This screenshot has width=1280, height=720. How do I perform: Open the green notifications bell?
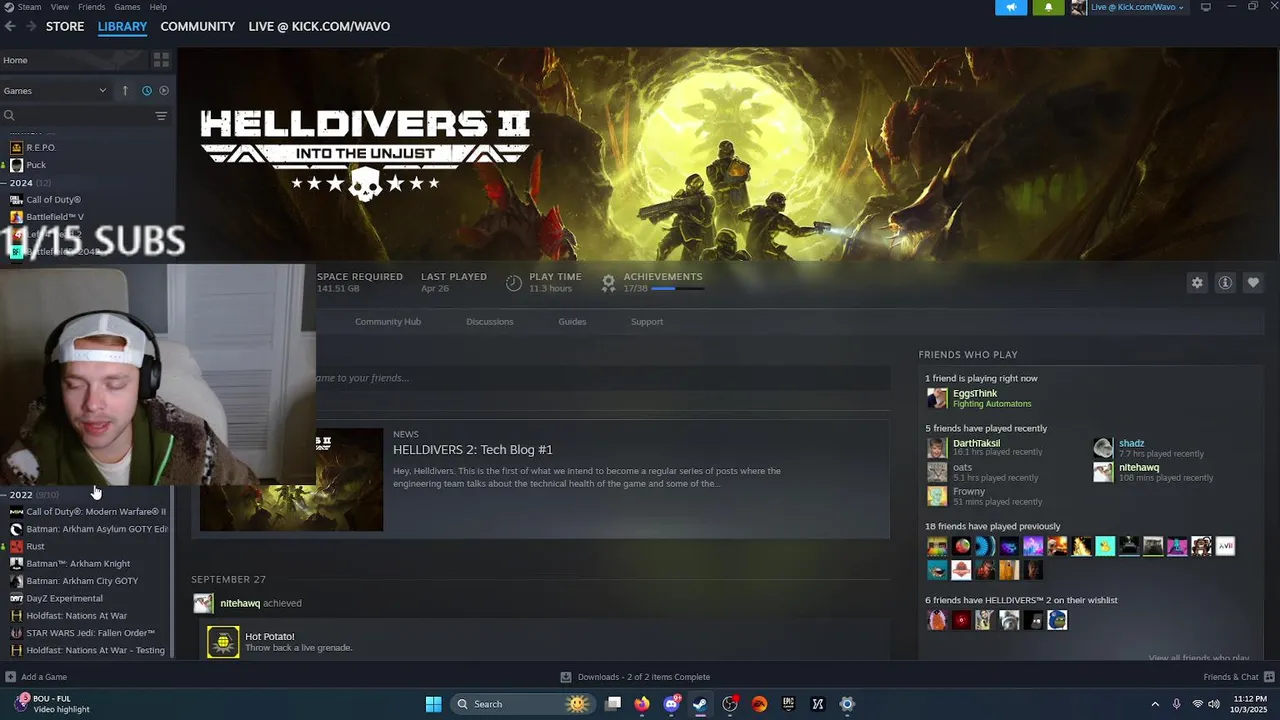1048,7
